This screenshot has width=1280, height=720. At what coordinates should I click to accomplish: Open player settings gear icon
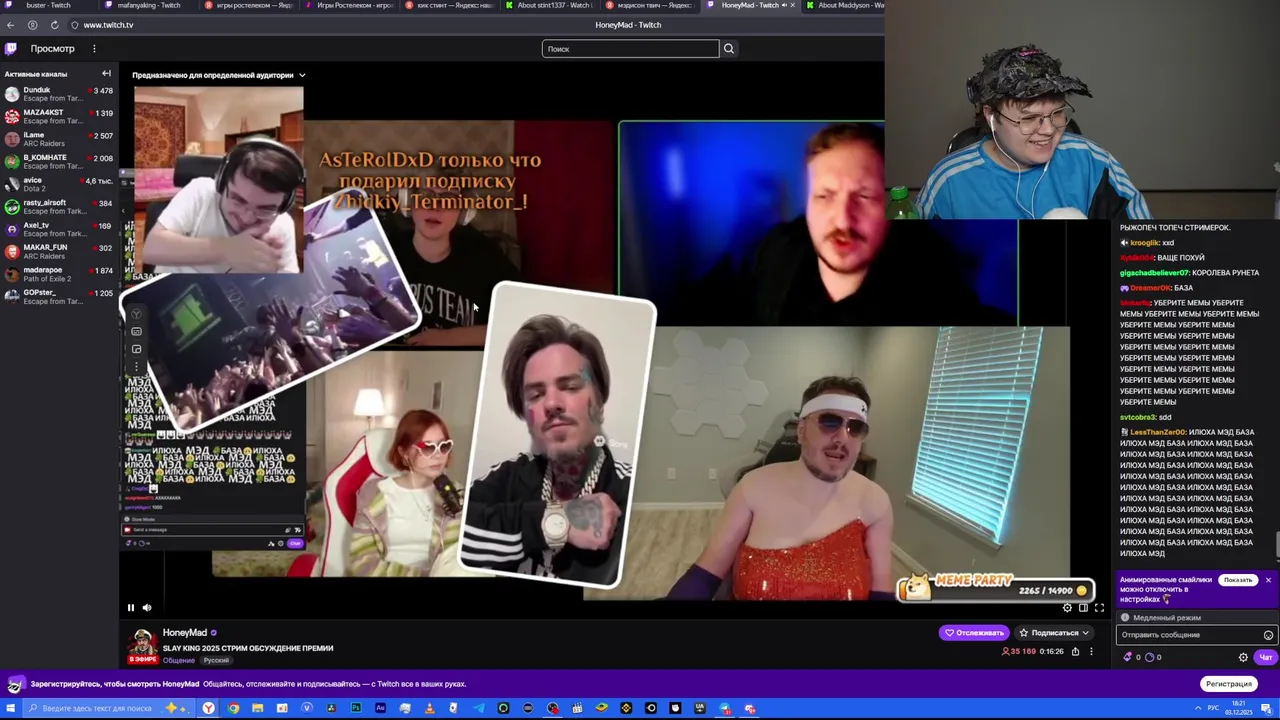[1067, 607]
